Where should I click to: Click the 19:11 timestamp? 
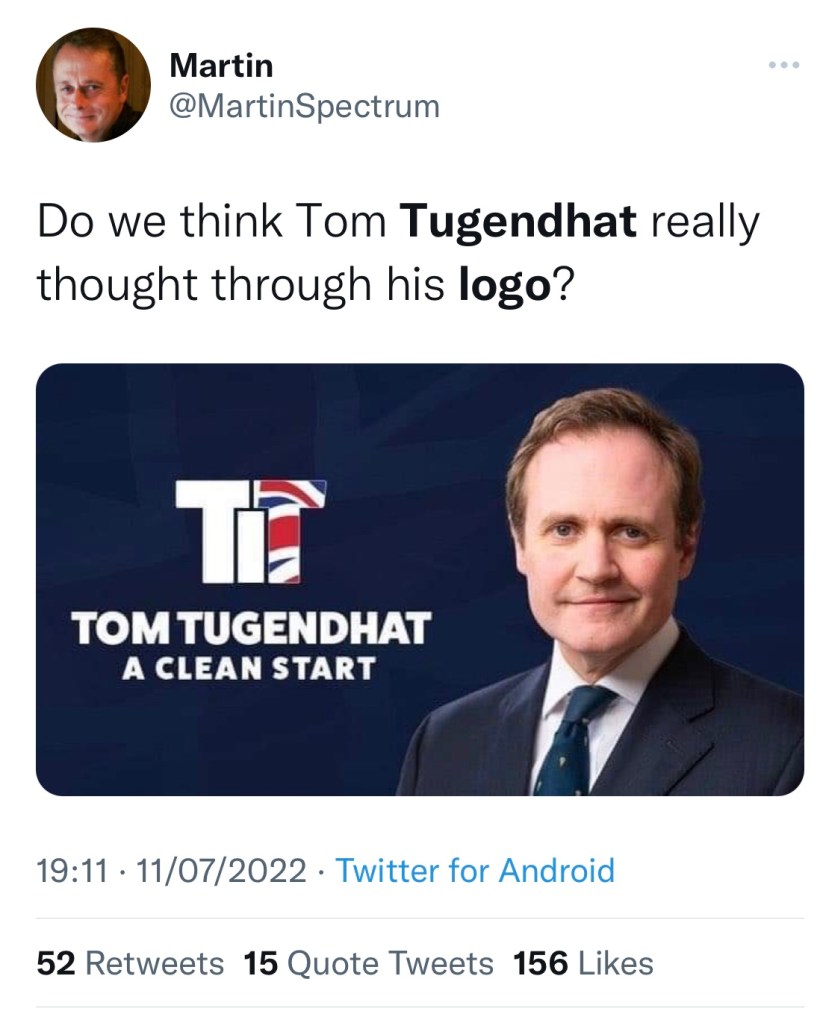(x=68, y=870)
